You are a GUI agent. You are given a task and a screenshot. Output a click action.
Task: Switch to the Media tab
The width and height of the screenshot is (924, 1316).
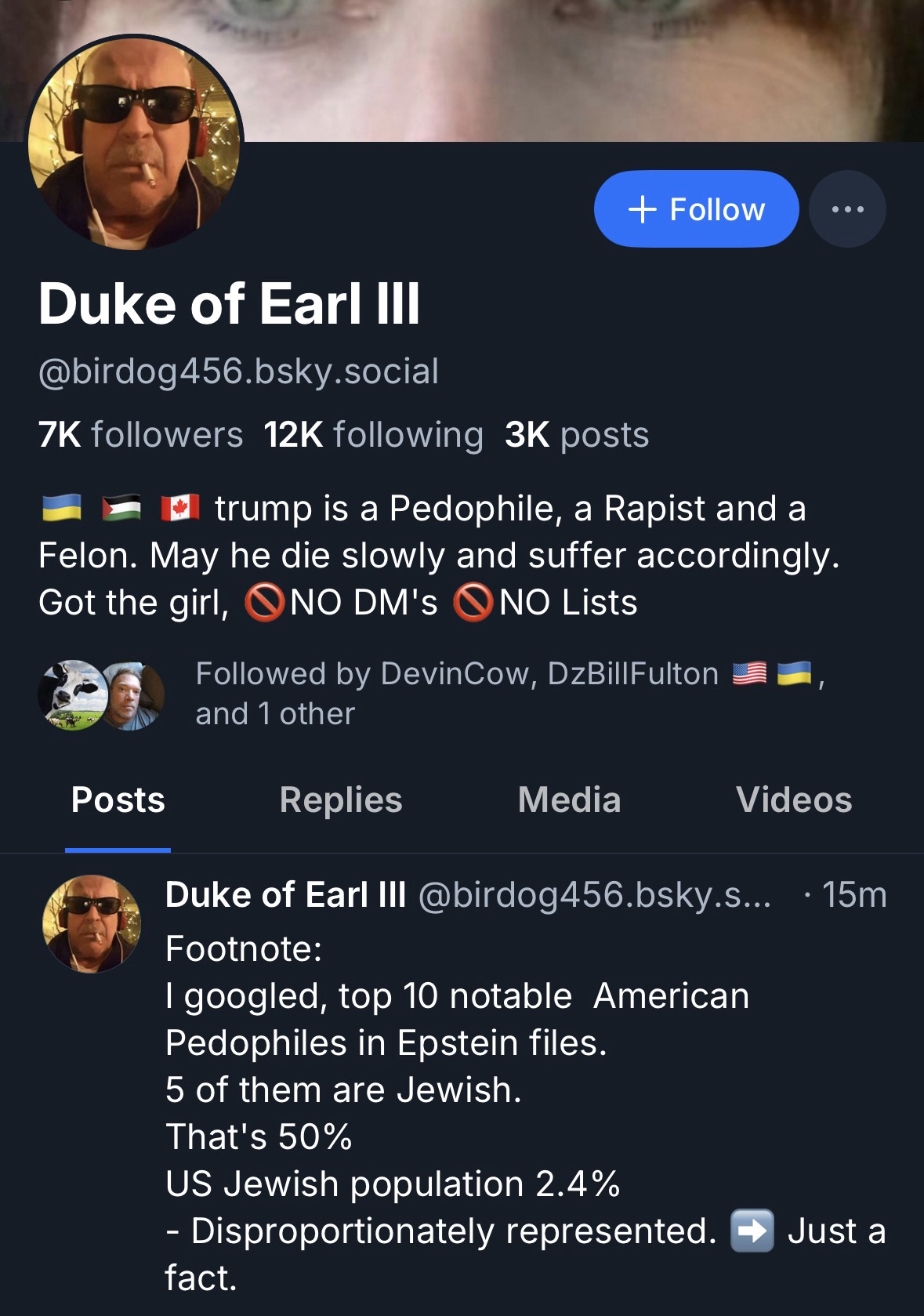point(569,800)
